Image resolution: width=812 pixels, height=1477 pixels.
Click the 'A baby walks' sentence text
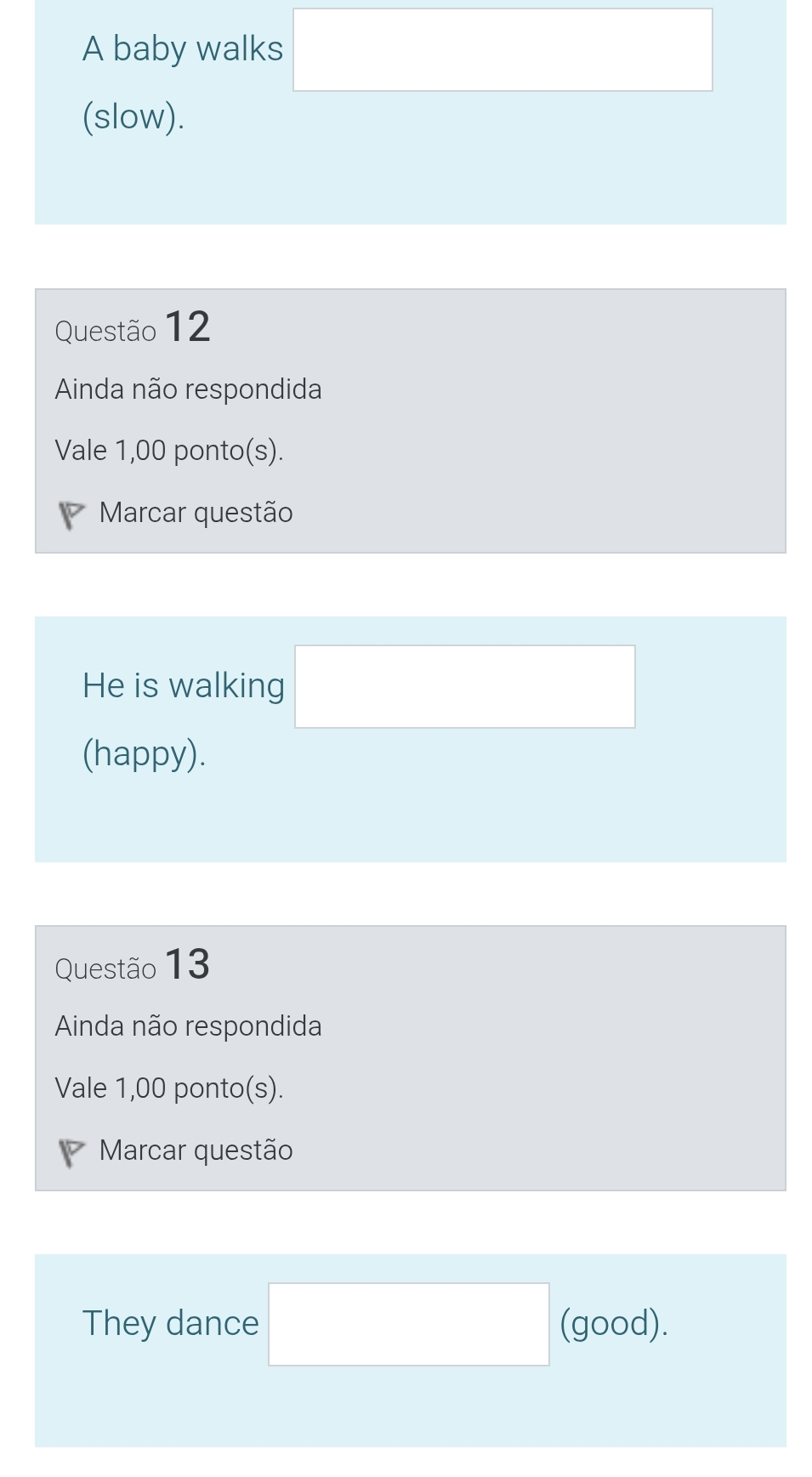point(183,49)
